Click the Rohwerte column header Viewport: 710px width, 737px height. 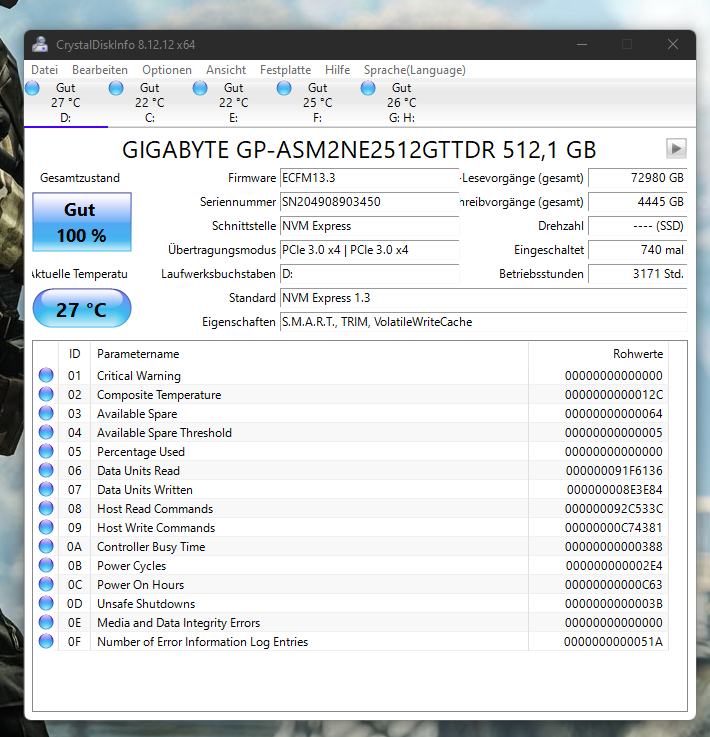click(598, 354)
